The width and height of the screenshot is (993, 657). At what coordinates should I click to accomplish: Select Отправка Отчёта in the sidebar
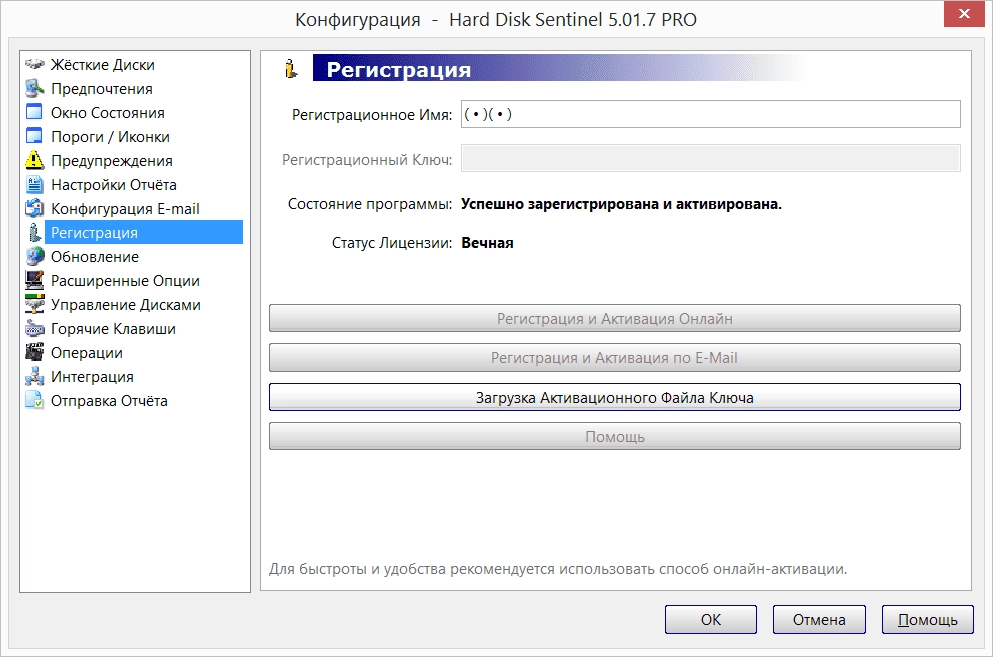pyautogui.click(x=110, y=402)
